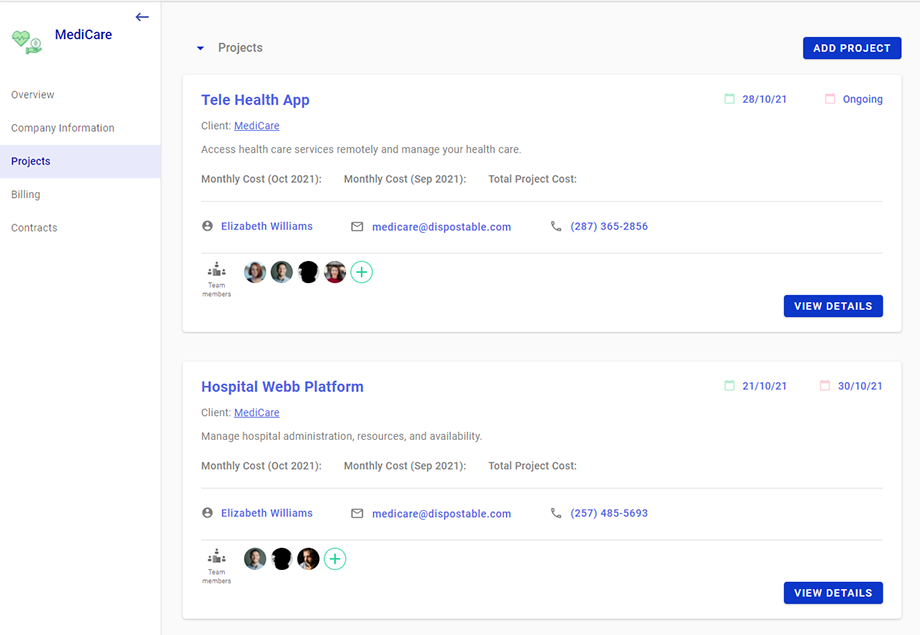Go to Billing section
This screenshot has height=635, width=920.
(26, 194)
